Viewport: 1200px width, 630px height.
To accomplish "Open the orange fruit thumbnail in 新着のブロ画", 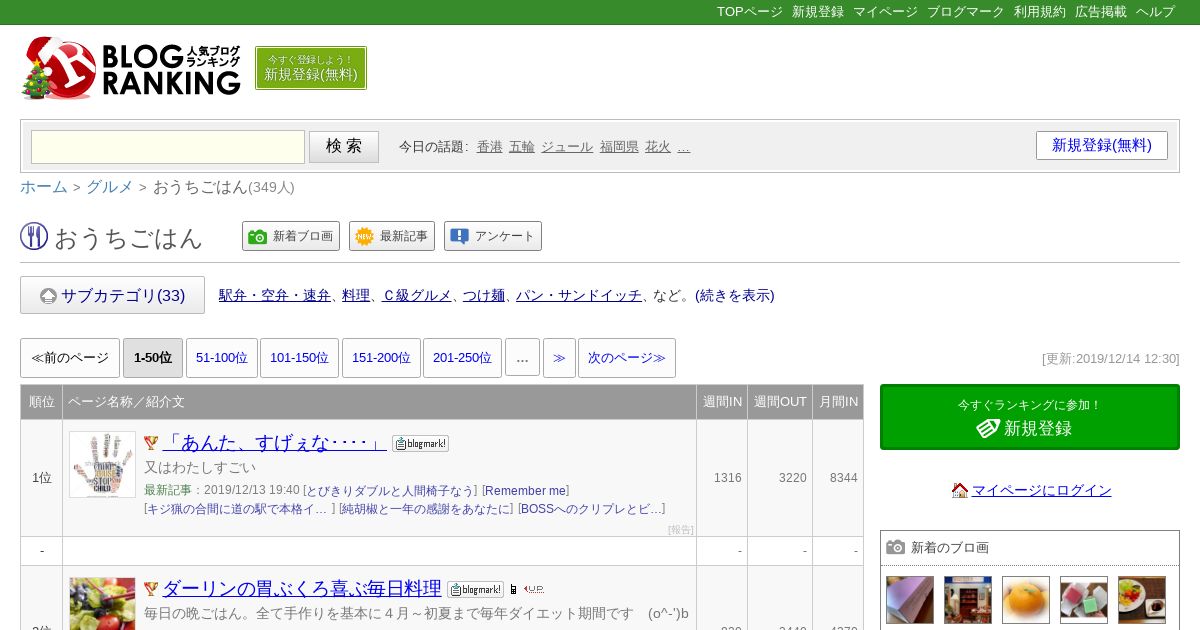I will (x=1026, y=600).
